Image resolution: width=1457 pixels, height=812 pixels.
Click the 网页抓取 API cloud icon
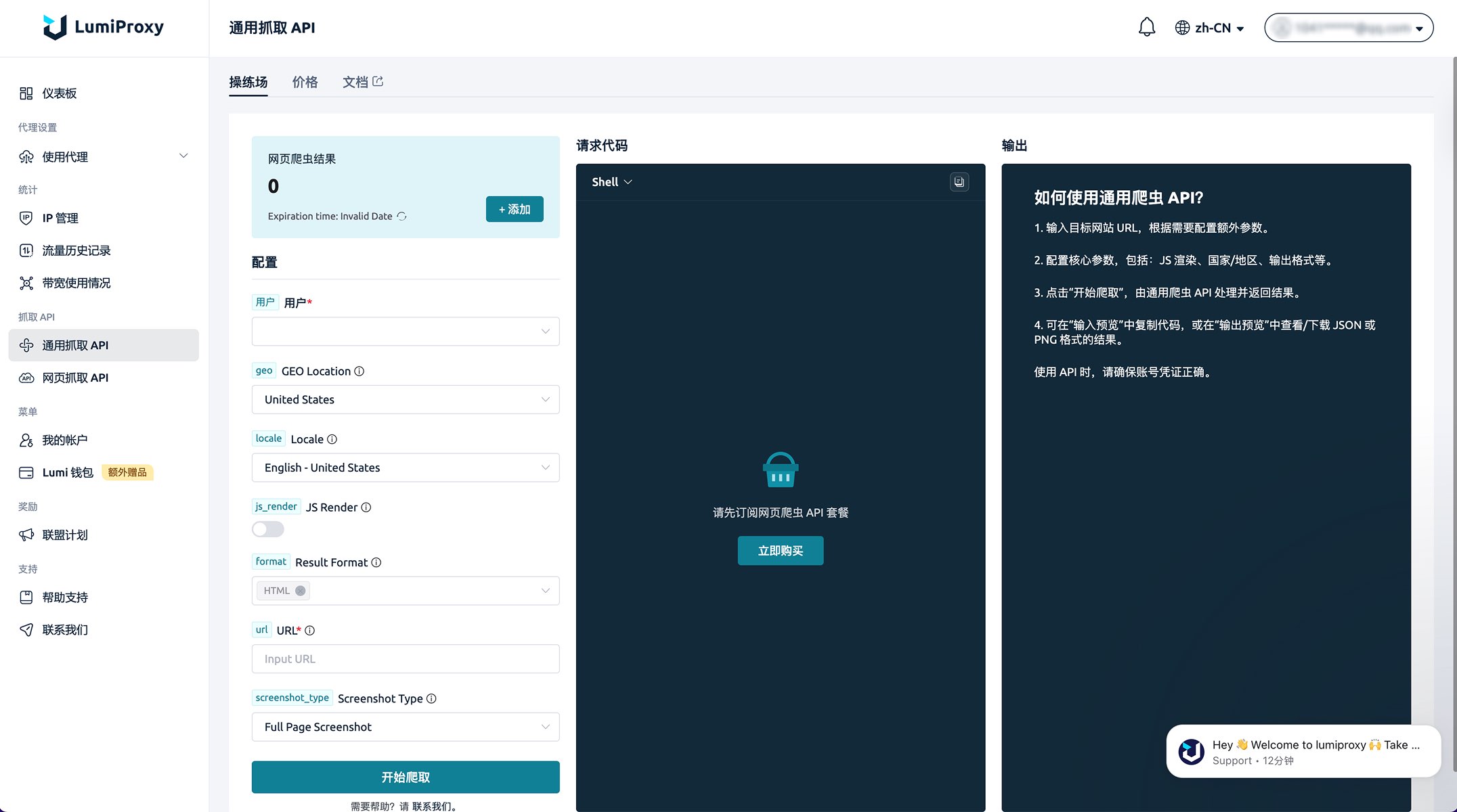tap(26, 378)
